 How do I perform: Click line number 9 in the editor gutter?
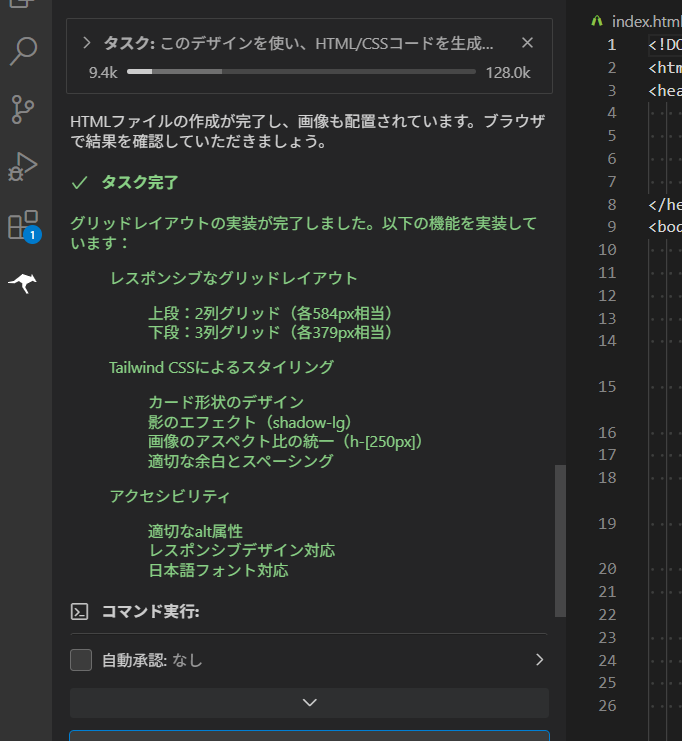[x=611, y=226]
